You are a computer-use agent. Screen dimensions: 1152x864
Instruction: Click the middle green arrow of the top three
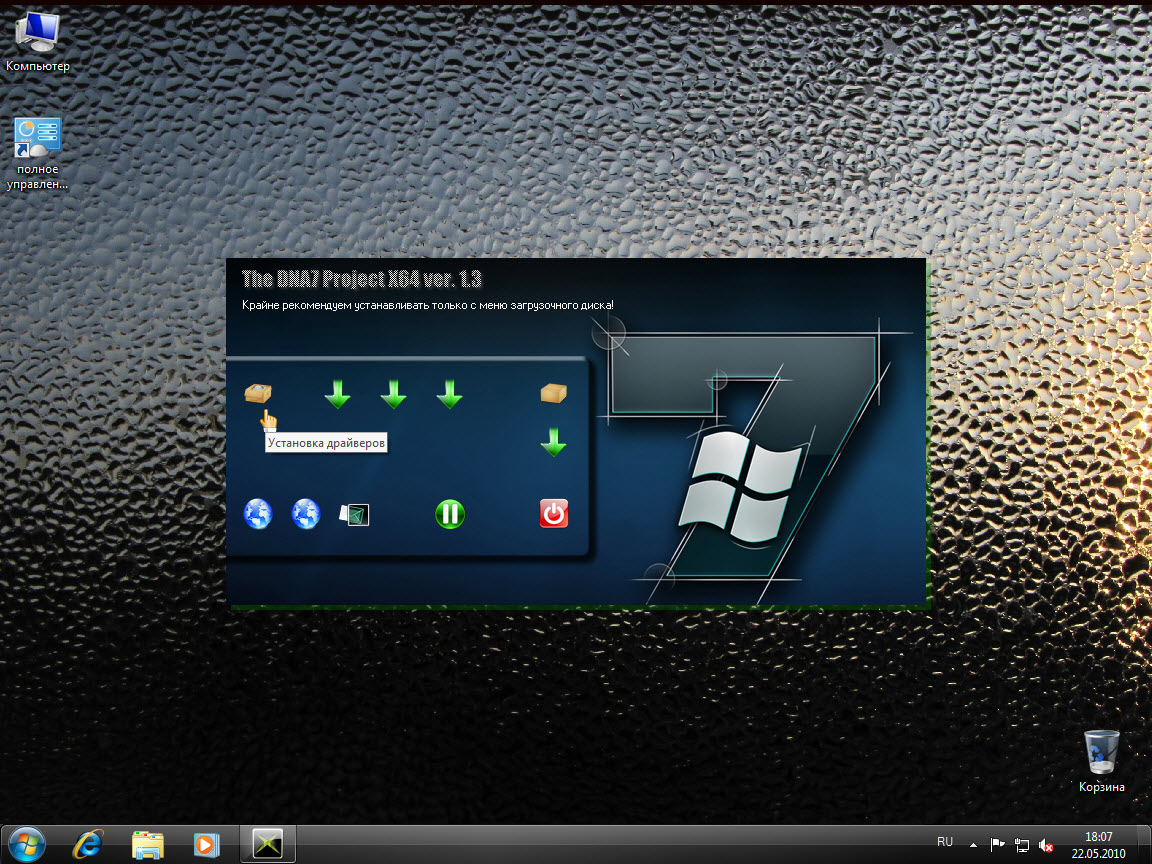point(394,394)
